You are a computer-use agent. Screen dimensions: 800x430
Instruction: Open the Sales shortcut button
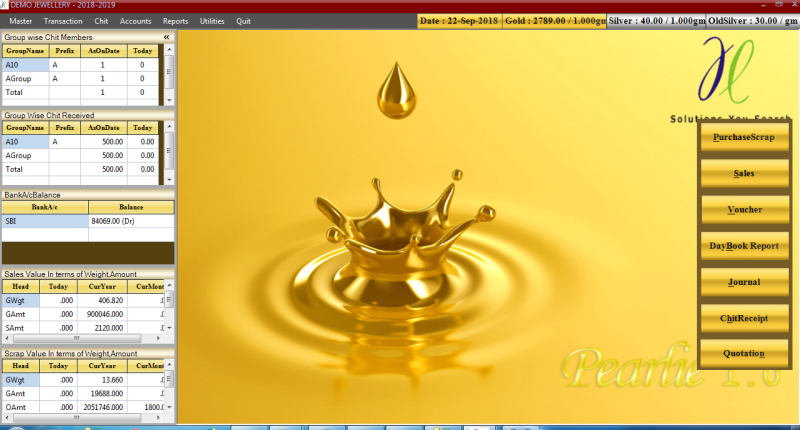743,173
